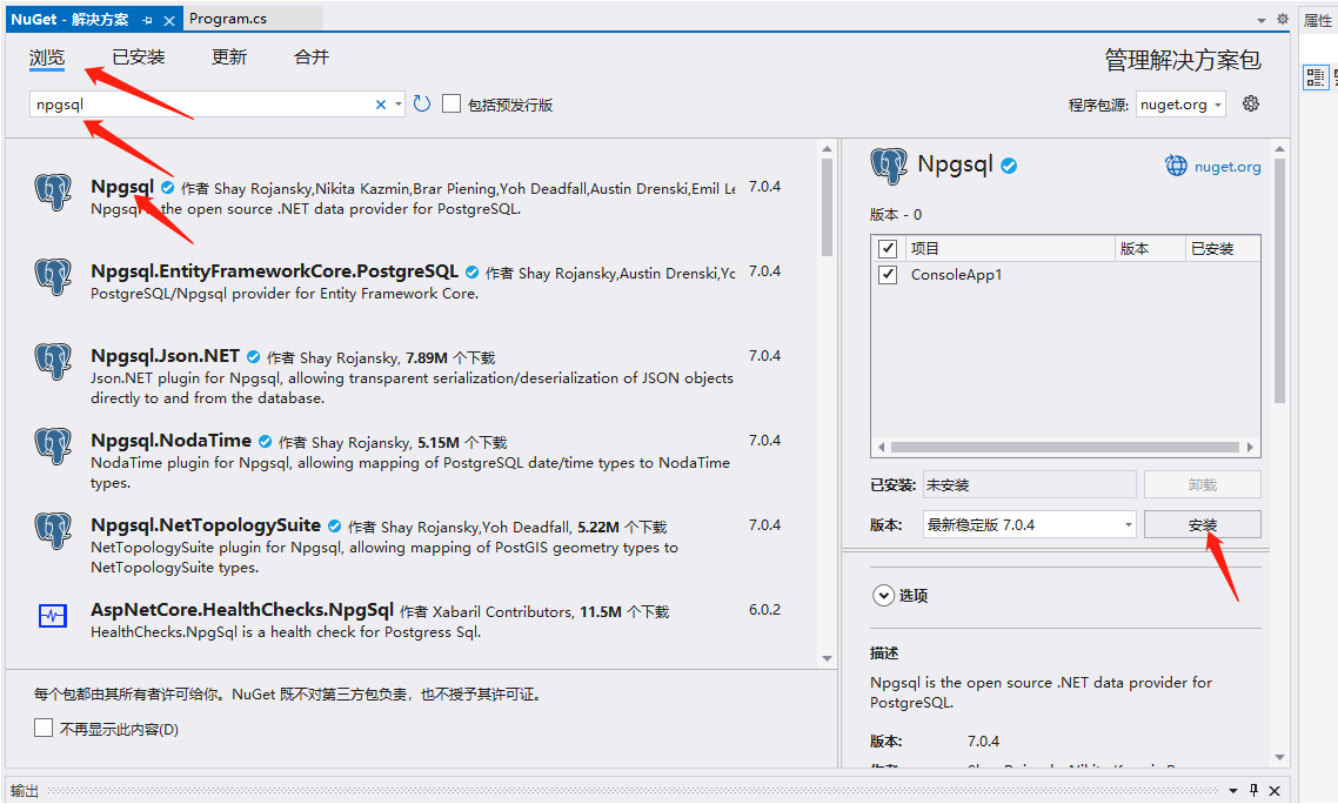1338x804 pixels.
Task: Close the NuGet - 解决方案 tab
Action: coord(168,20)
